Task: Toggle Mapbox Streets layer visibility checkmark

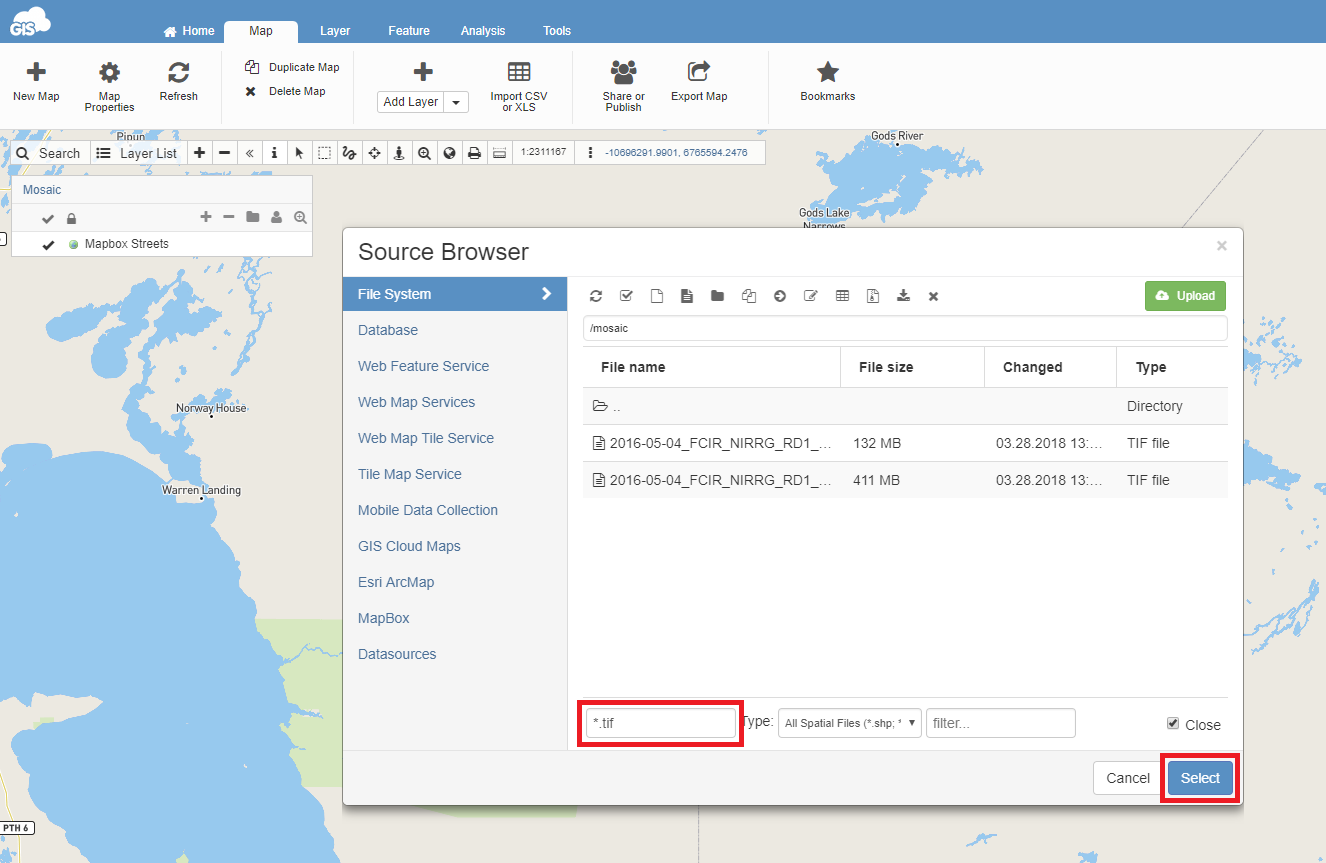Action: (x=48, y=245)
